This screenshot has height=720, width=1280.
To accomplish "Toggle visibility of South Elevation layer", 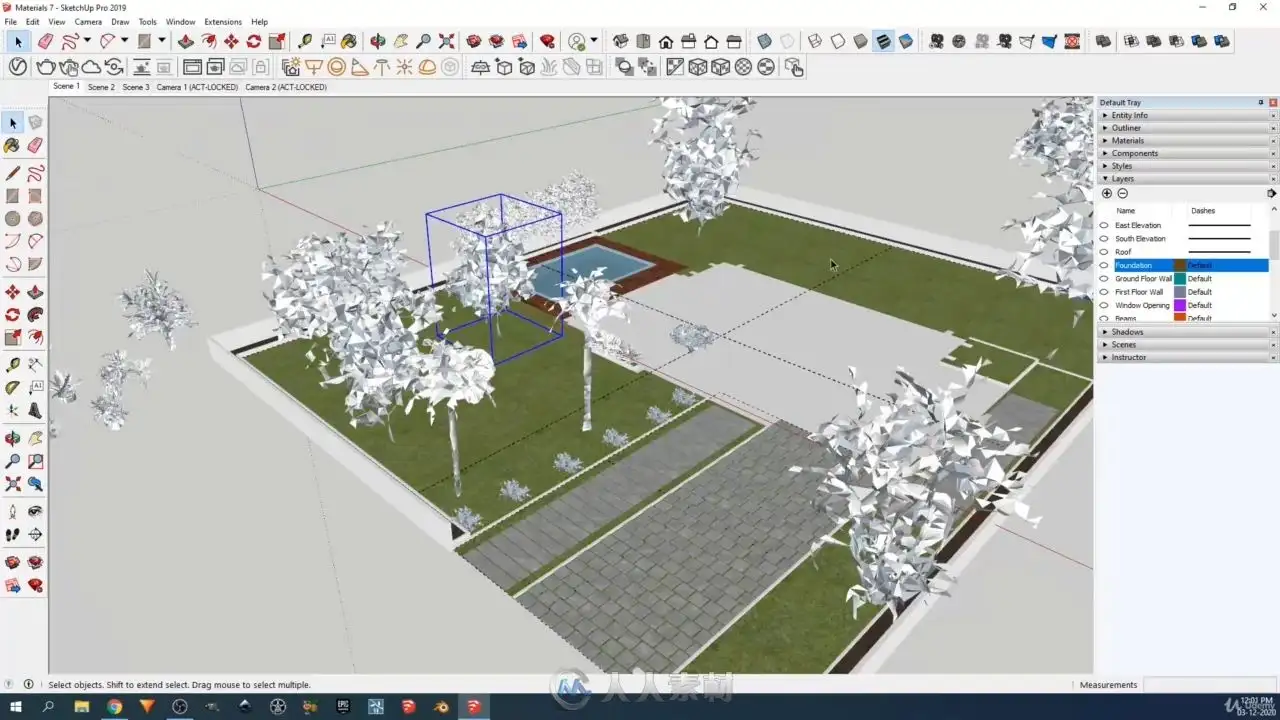I will coord(1104,239).
